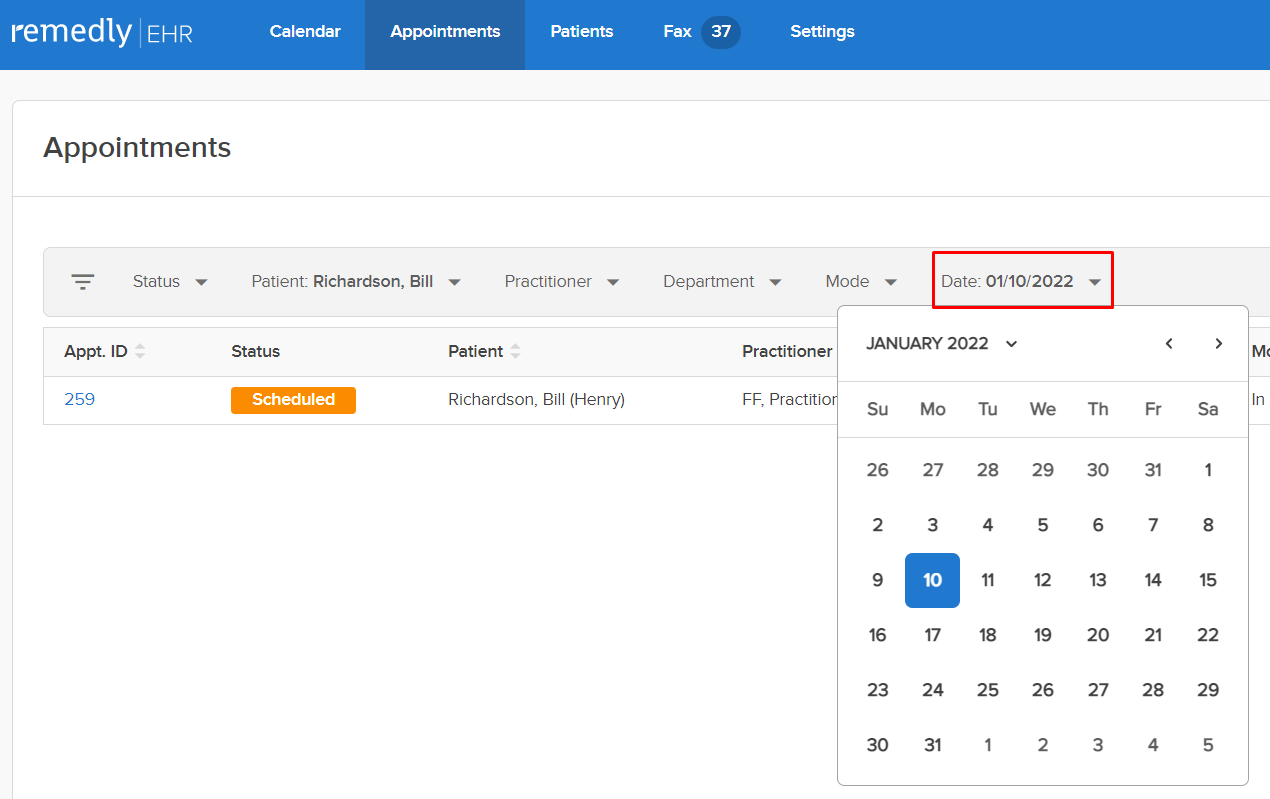1270x799 pixels.
Task: Choose January 31 in the calendar
Action: pyautogui.click(x=933, y=745)
